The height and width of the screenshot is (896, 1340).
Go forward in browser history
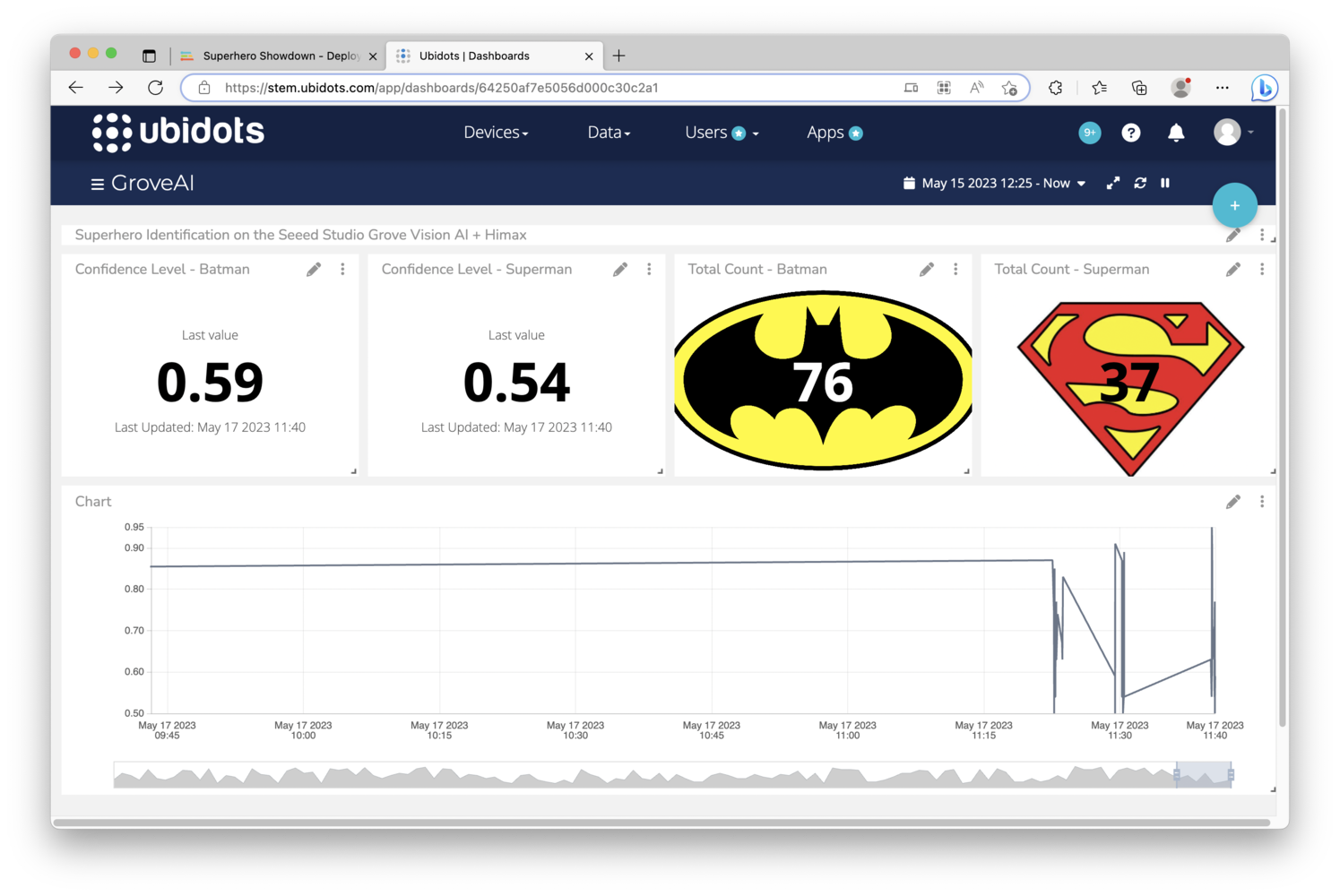(116, 87)
